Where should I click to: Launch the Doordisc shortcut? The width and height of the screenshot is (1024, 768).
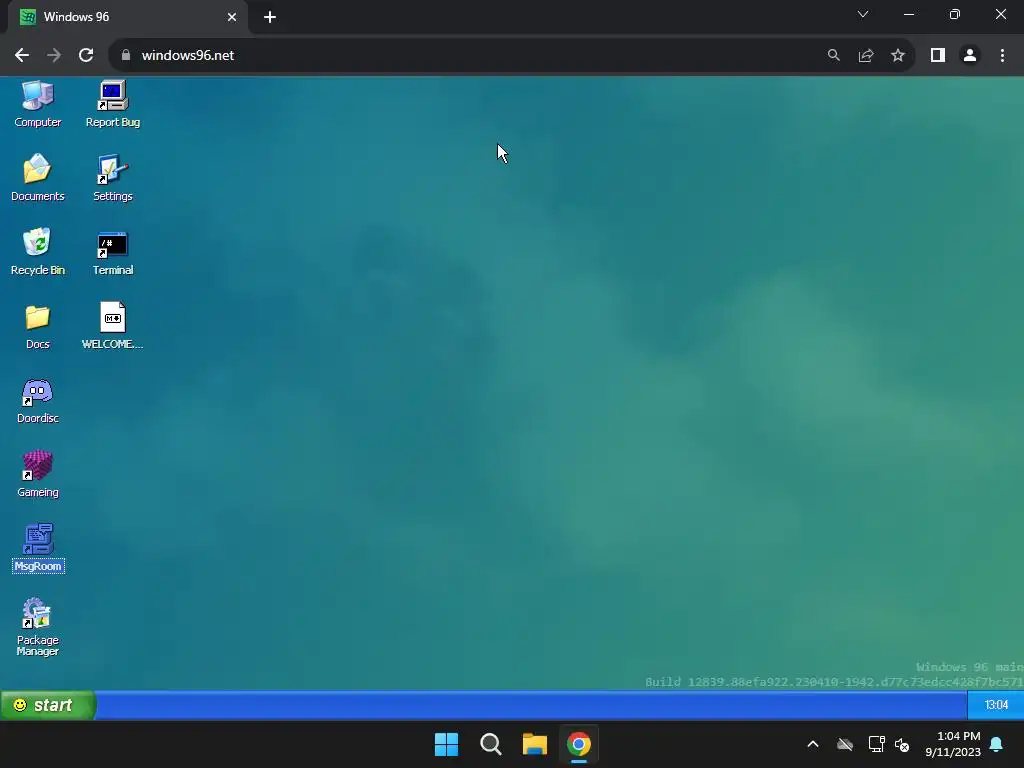(x=38, y=400)
